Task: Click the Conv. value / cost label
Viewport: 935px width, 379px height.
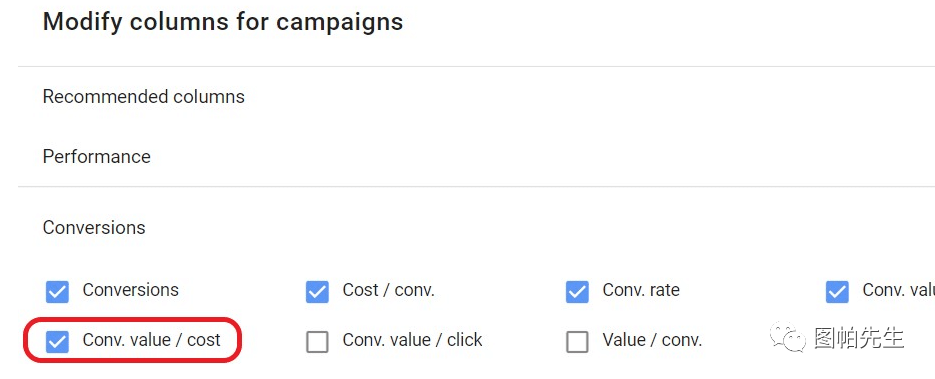Action: pyautogui.click(x=151, y=340)
